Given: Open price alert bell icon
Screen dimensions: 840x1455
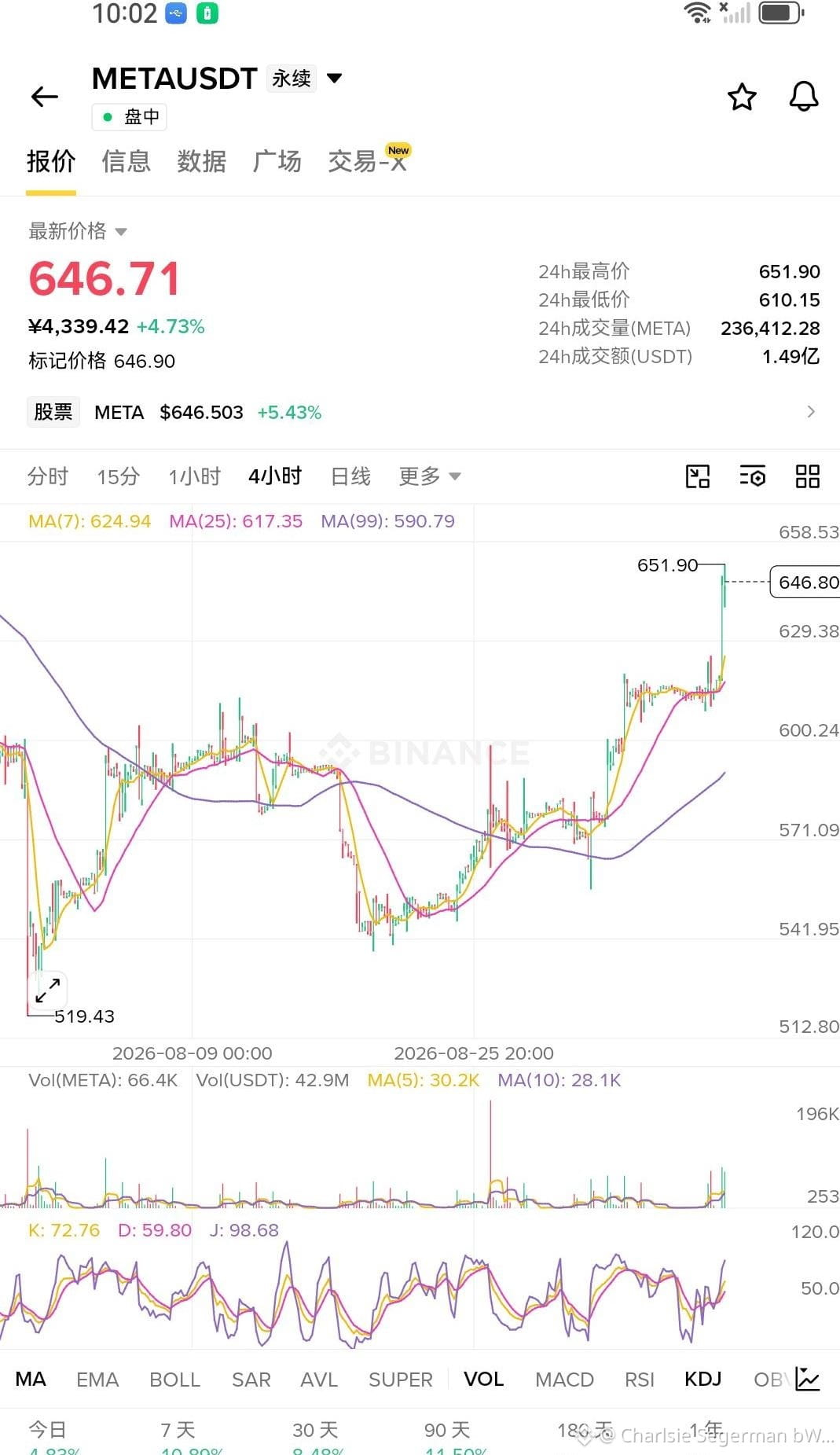Looking at the screenshot, I should [804, 97].
